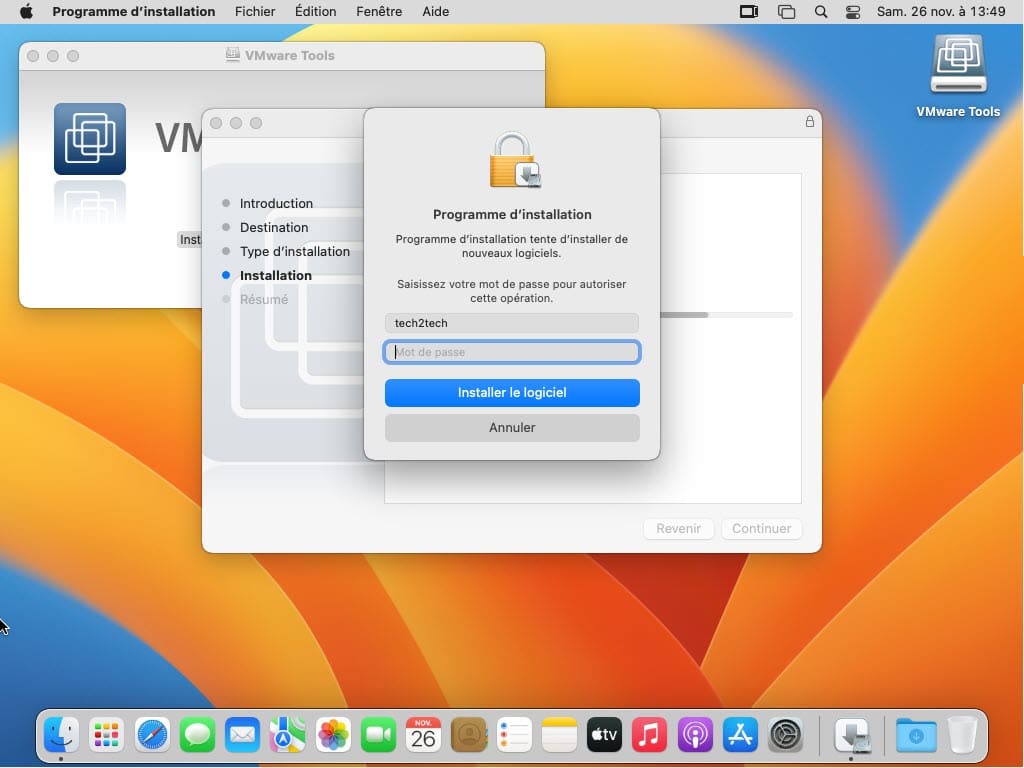Image resolution: width=1024 pixels, height=768 pixels.
Task: Open Finder from the Dock
Action: click(61, 735)
